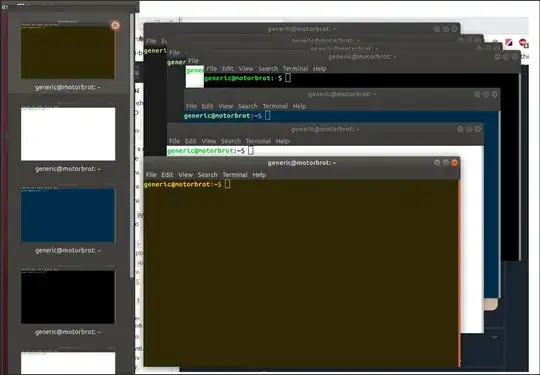Click the prompt in the olive terminal
This screenshot has width=540, height=375.
click(183, 185)
